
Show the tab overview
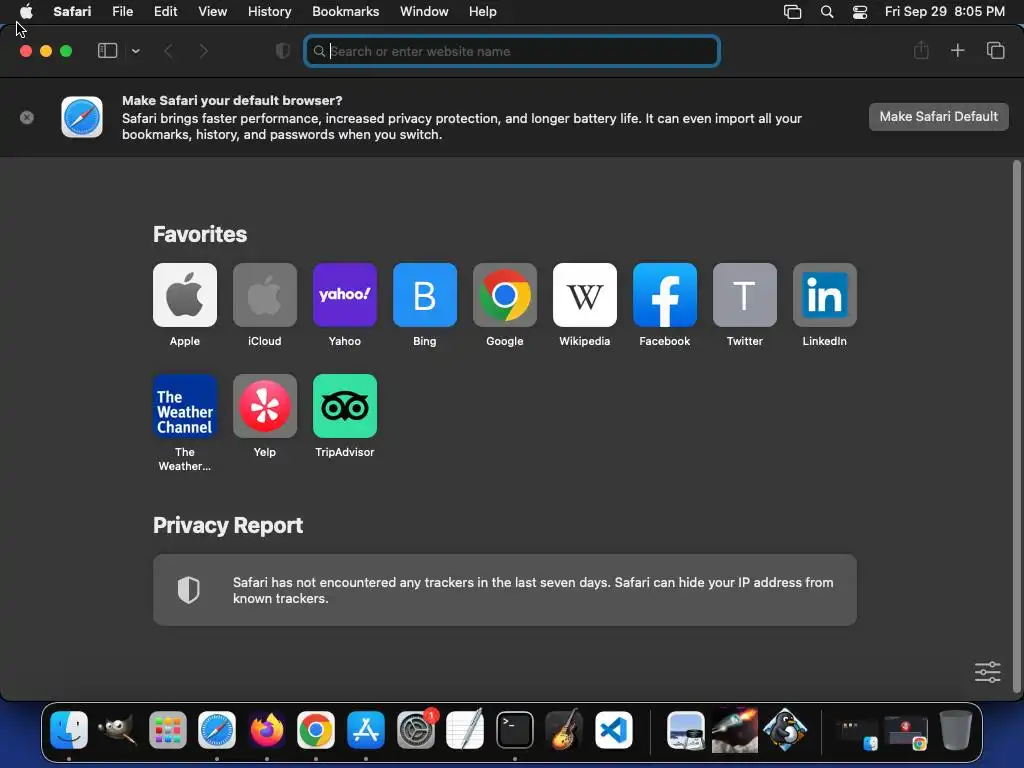[995, 50]
